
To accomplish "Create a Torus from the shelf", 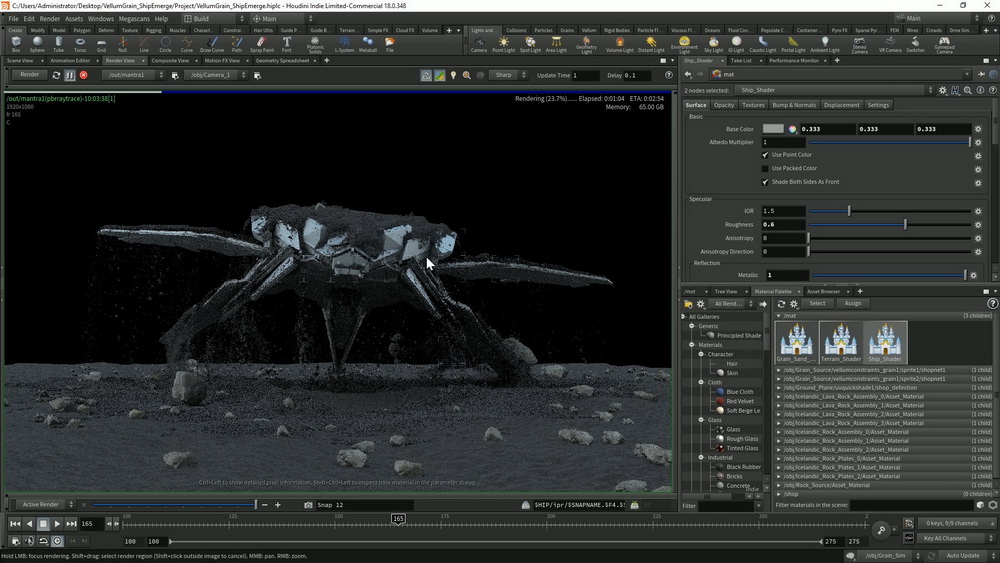I will [80, 44].
